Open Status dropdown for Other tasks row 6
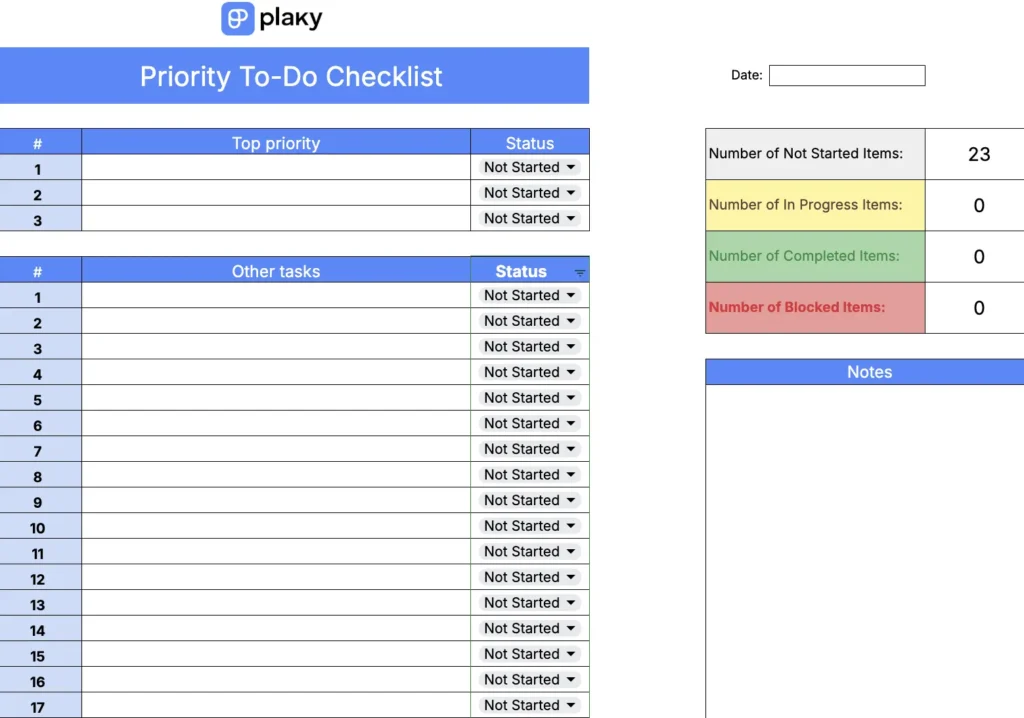The image size is (1024, 718). pyautogui.click(x=530, y=423)
